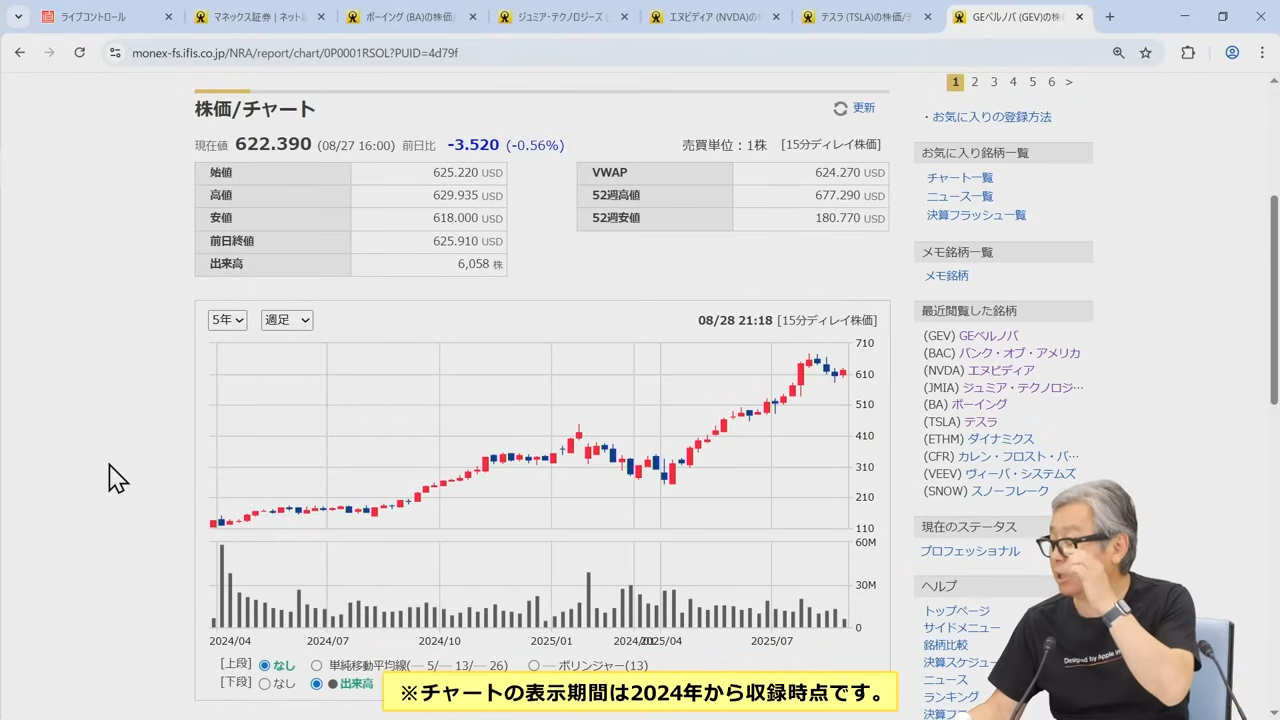
Task: Select lower panel なし radio button
Action: pos(265,684)
